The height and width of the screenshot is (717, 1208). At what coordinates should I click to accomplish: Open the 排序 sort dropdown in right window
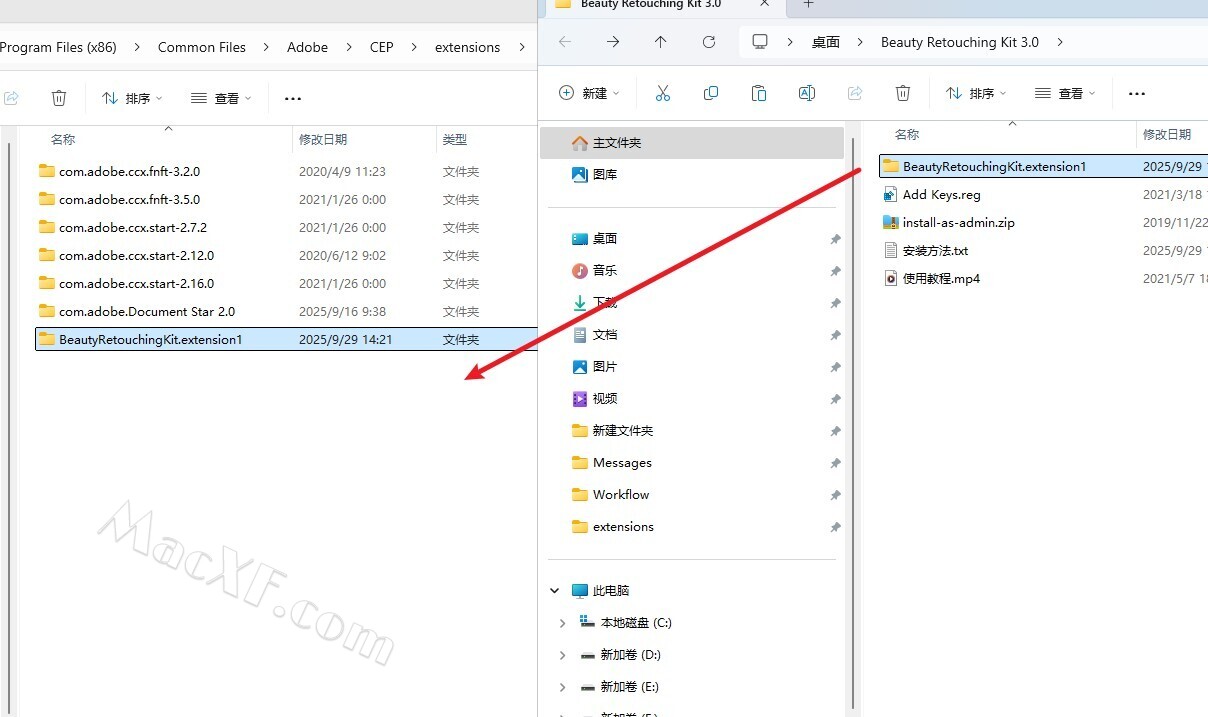tap(975, 93)
